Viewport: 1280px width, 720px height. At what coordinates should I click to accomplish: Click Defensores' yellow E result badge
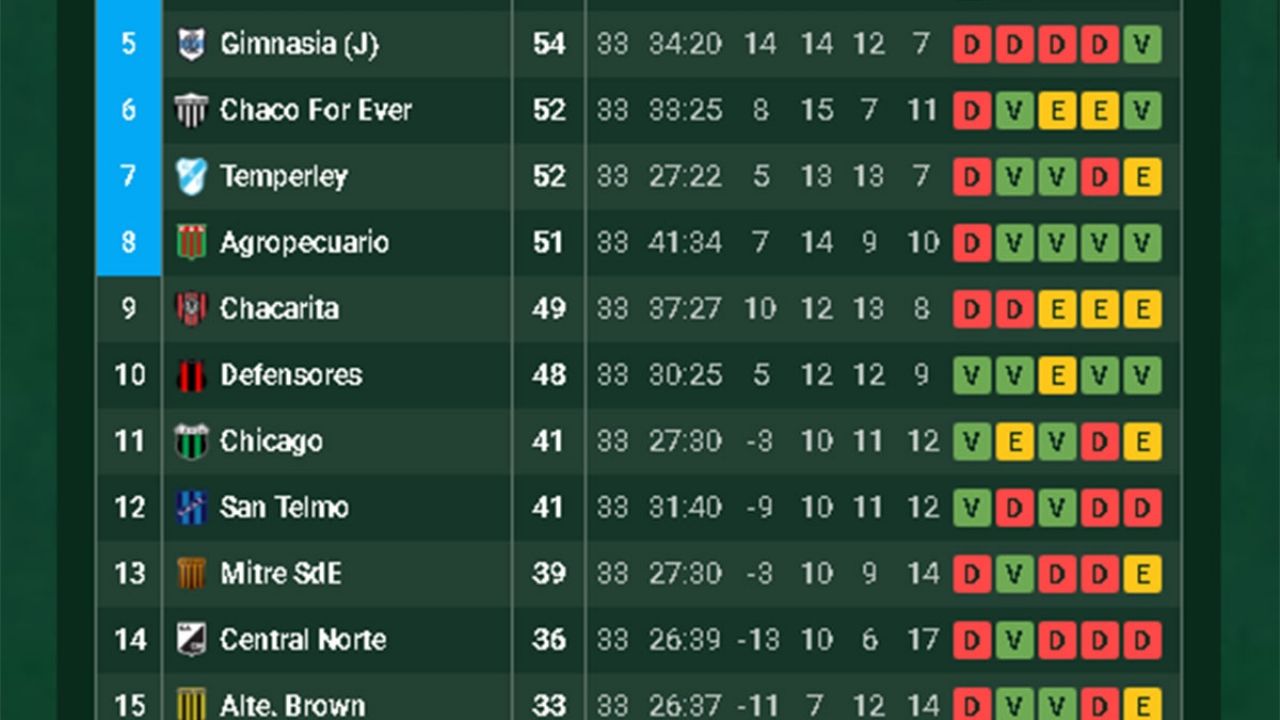click(x=1057, y=375)
